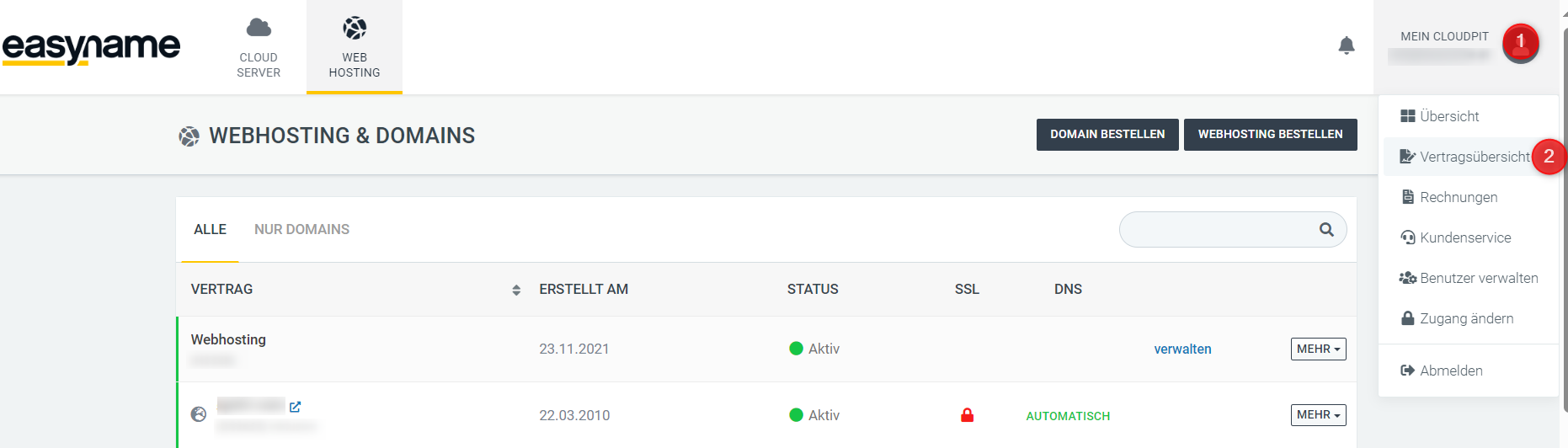Image resolution: width=1568 pixels, height=448 pixels.
Task: Expand MEHR dropdown for Webhosting row
Action: (1318, 349)
